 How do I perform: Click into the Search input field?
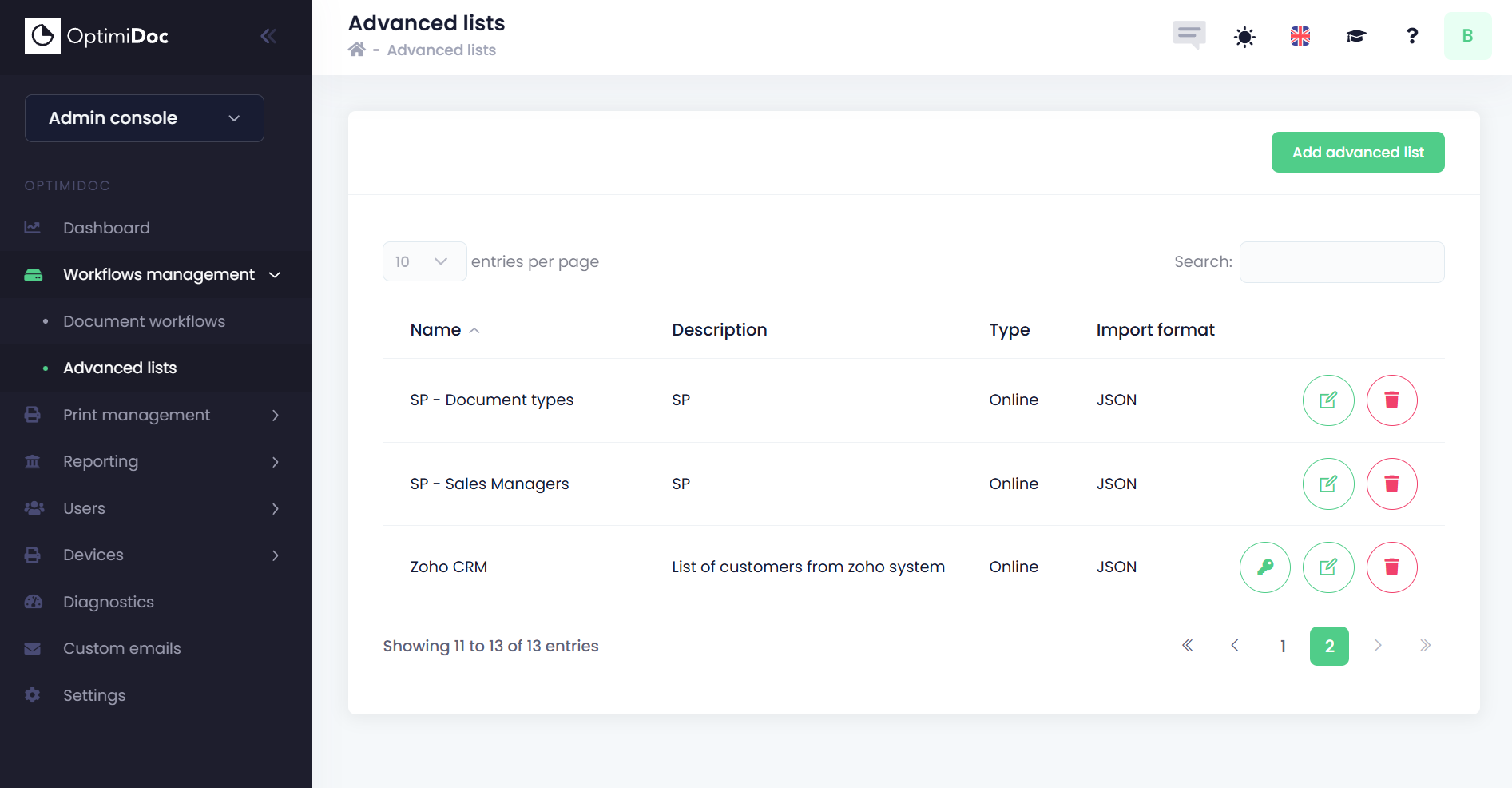pyautogui.click(x=1341, y=262)
